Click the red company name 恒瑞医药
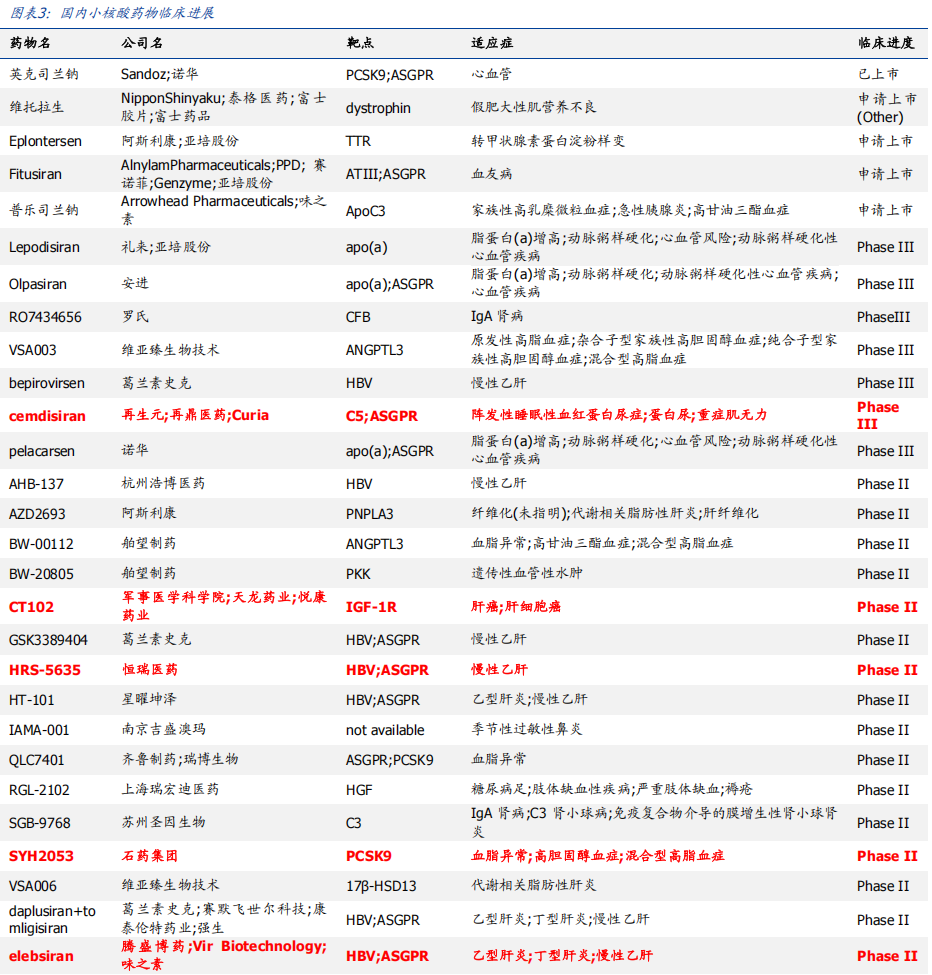 (x=150, y=670)
